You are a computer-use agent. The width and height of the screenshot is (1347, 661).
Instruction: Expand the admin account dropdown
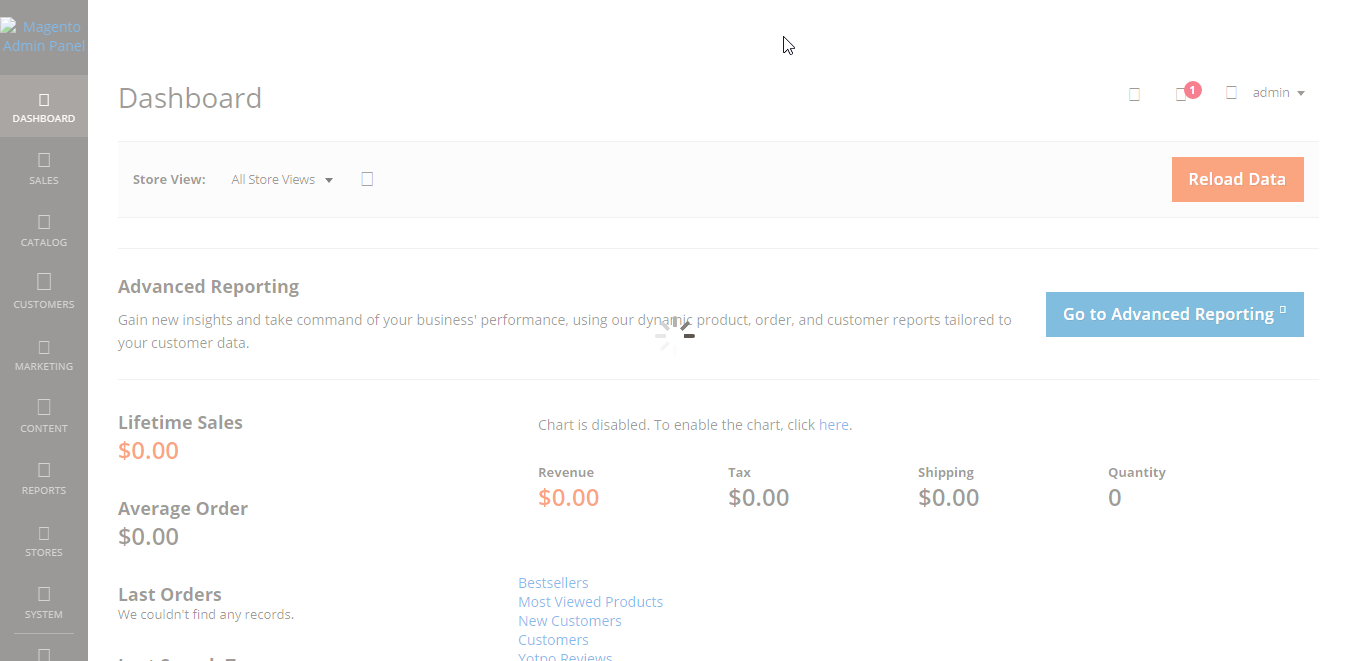(1277, 92)
